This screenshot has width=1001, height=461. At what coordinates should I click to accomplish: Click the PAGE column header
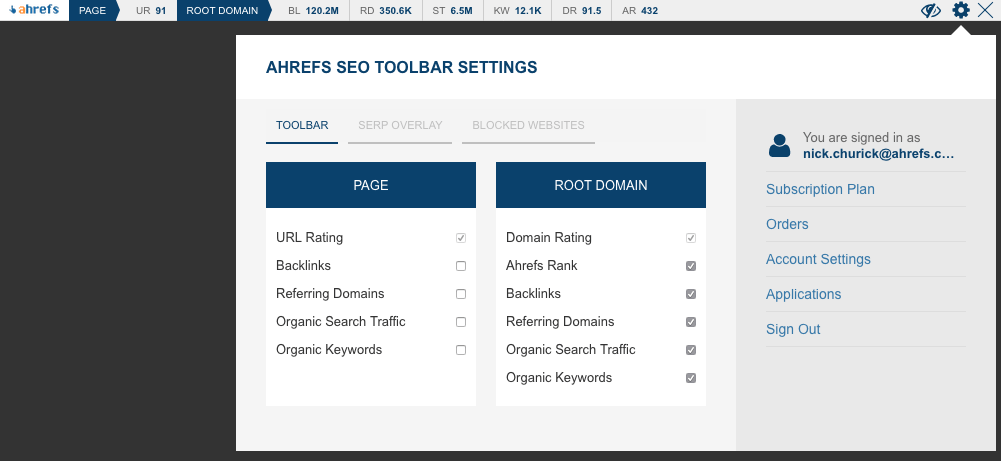[x=371, y=185]
